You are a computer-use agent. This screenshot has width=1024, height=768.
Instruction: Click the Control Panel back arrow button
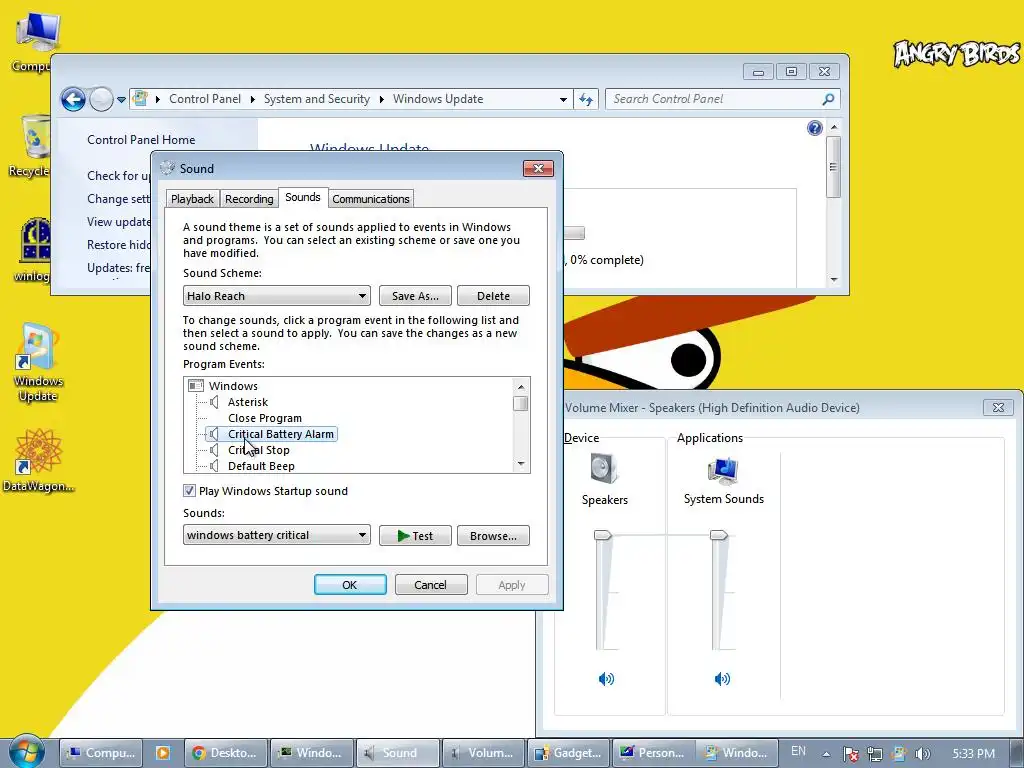pos(73,99)
